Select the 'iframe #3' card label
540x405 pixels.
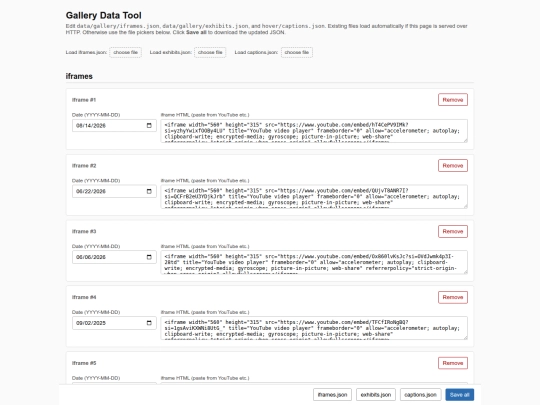[x=84, y=231]
